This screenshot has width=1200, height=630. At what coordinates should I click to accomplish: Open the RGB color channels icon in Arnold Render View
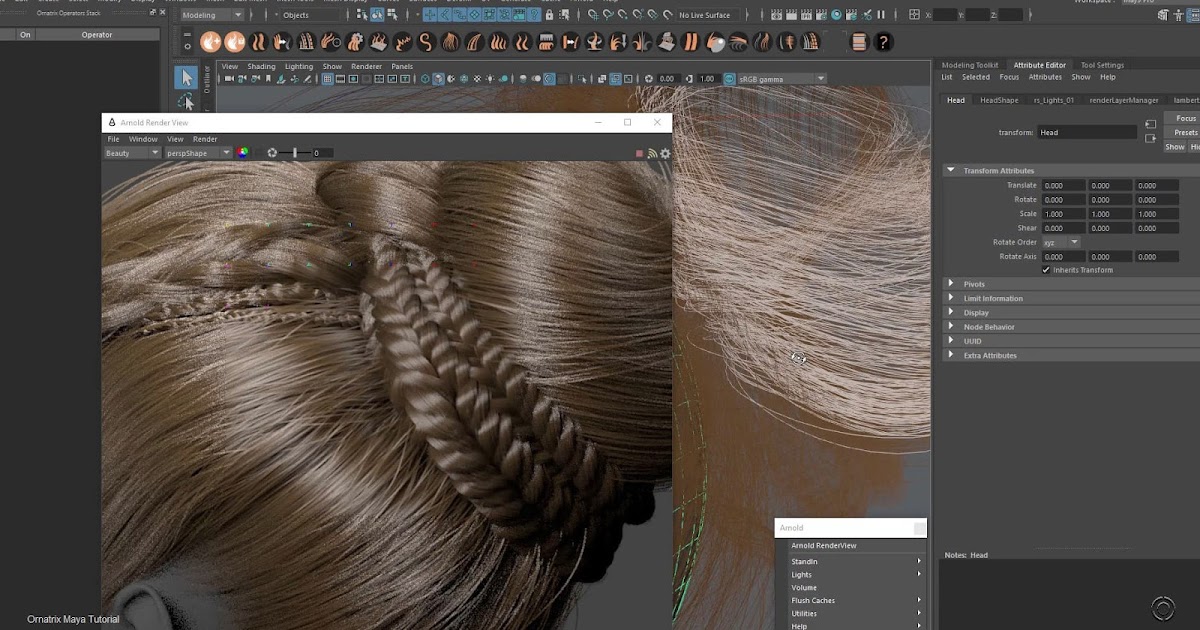pyautogui.click(x=242, y=153)
